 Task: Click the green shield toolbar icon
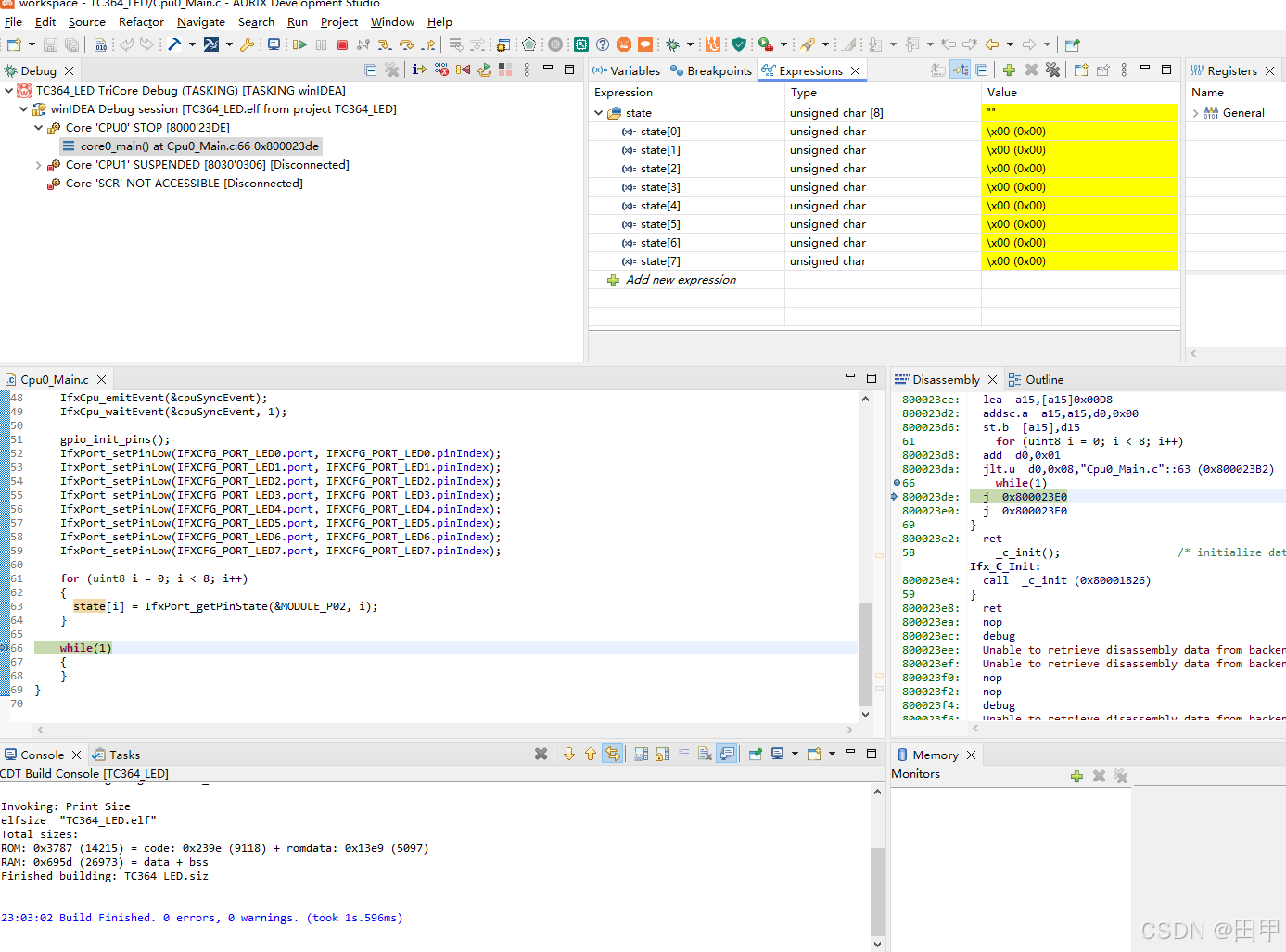[739, 44]
